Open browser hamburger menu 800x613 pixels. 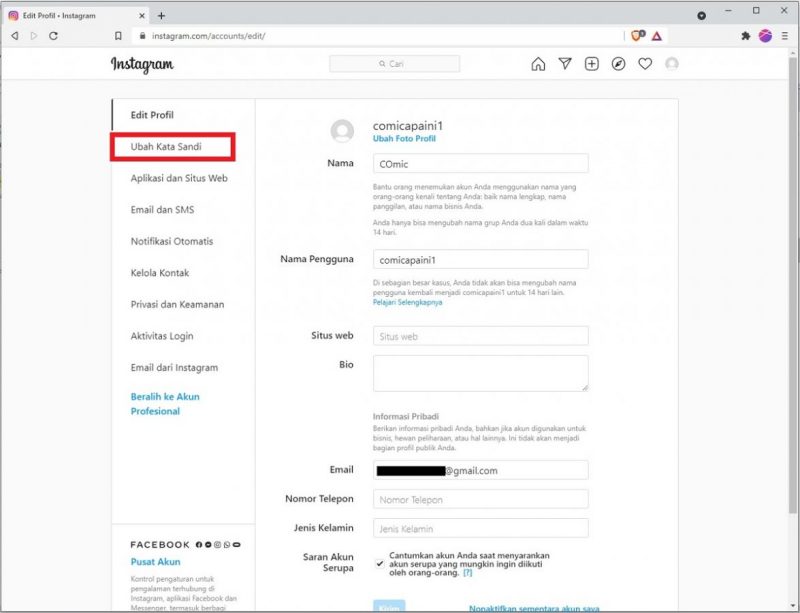(x=785, y=36)
